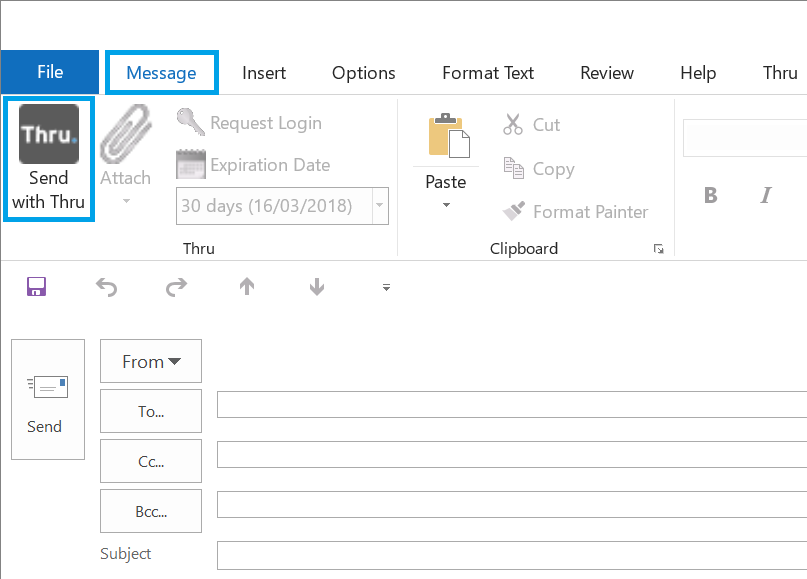This screenshot has height=579, width=807.
Task: Click the Cut scissors icon
Action: pyautogui.click(x=513, y=124)
